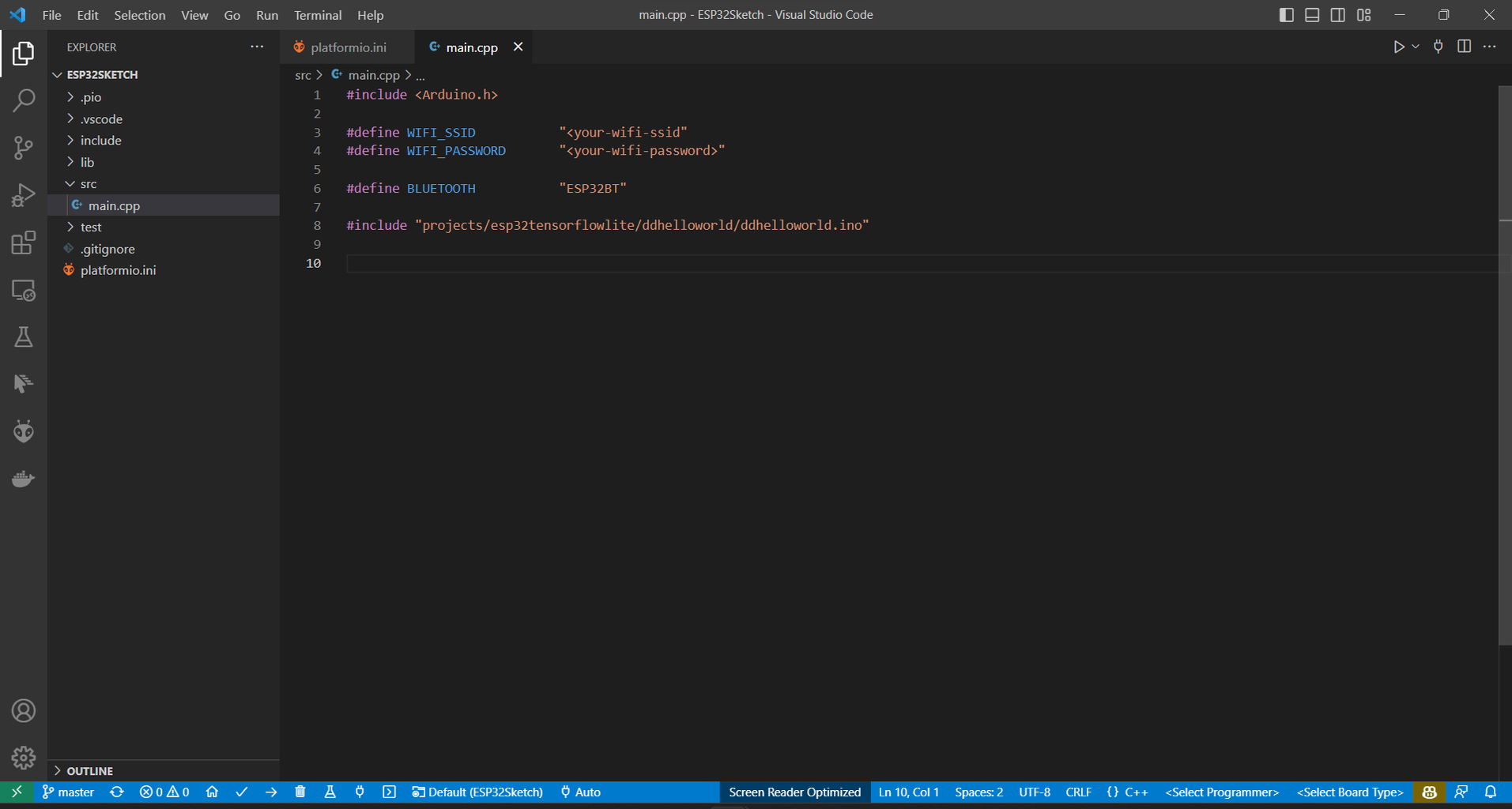Switch to the platformio.ini tab
Screen dimensions: 1512x809
click(348, 47)
